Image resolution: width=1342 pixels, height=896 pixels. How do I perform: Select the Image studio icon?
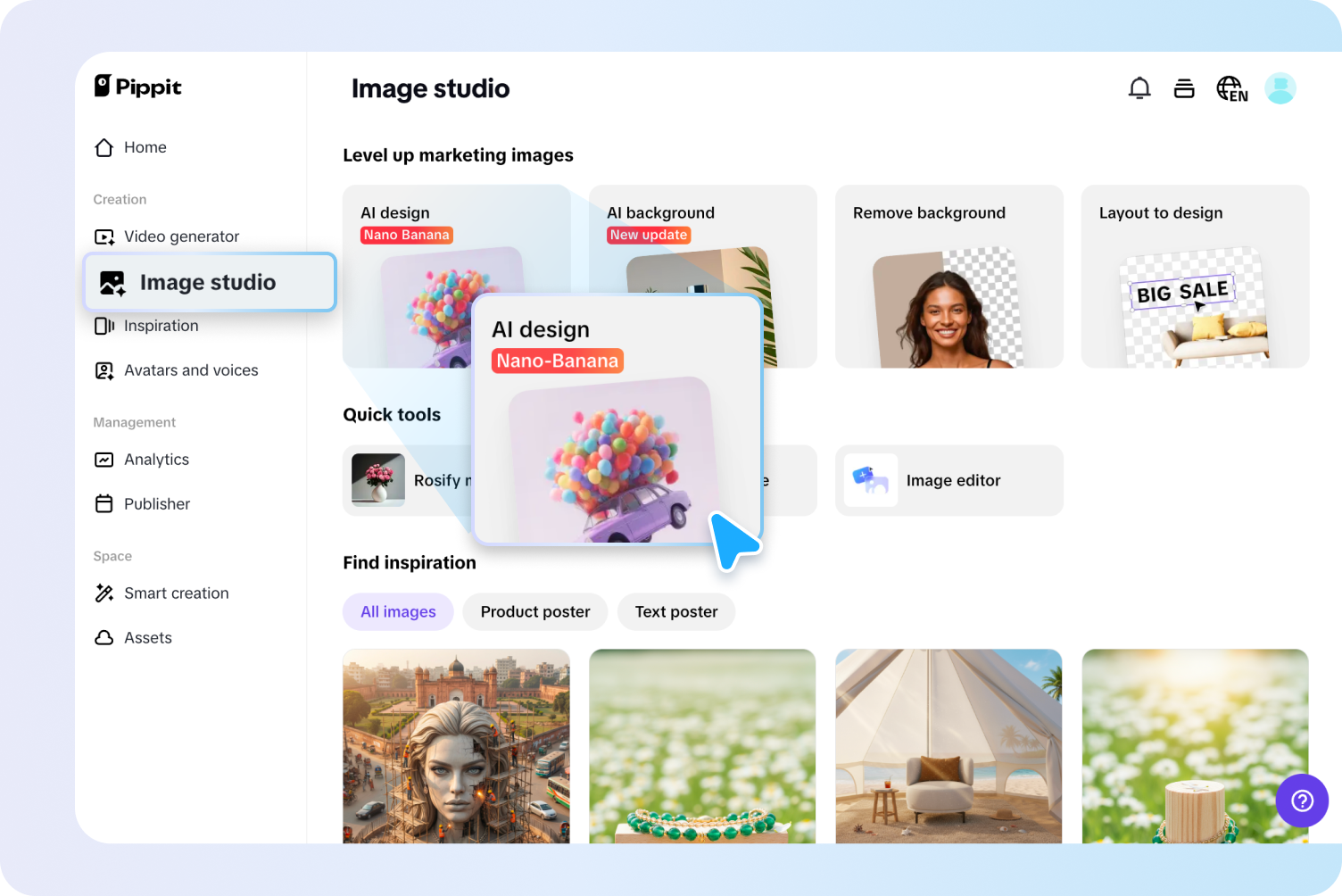coord(111,282)
